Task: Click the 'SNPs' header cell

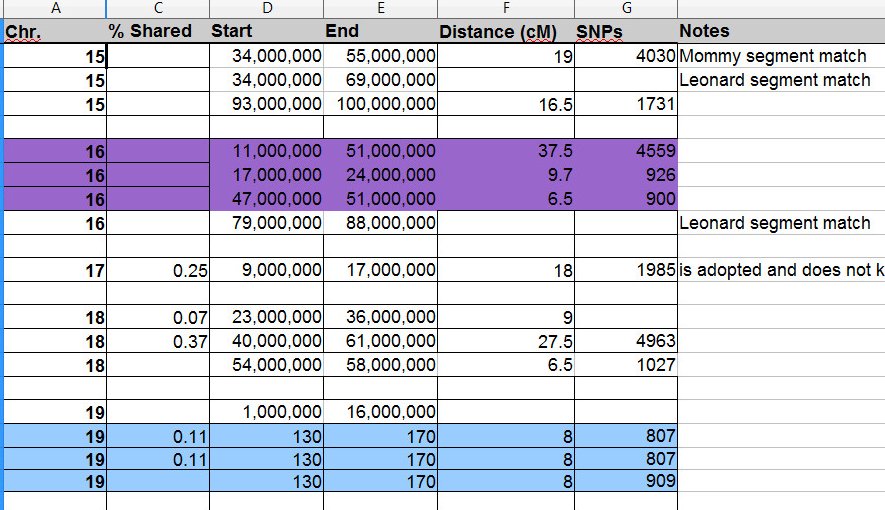Action: click(626, 31)
